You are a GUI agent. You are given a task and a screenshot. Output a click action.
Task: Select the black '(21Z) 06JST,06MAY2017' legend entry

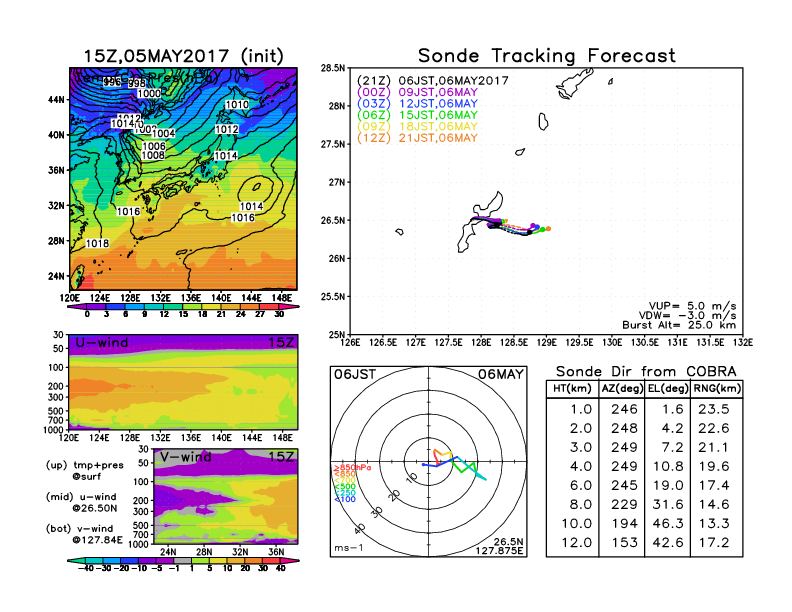[x=432, y=81]
